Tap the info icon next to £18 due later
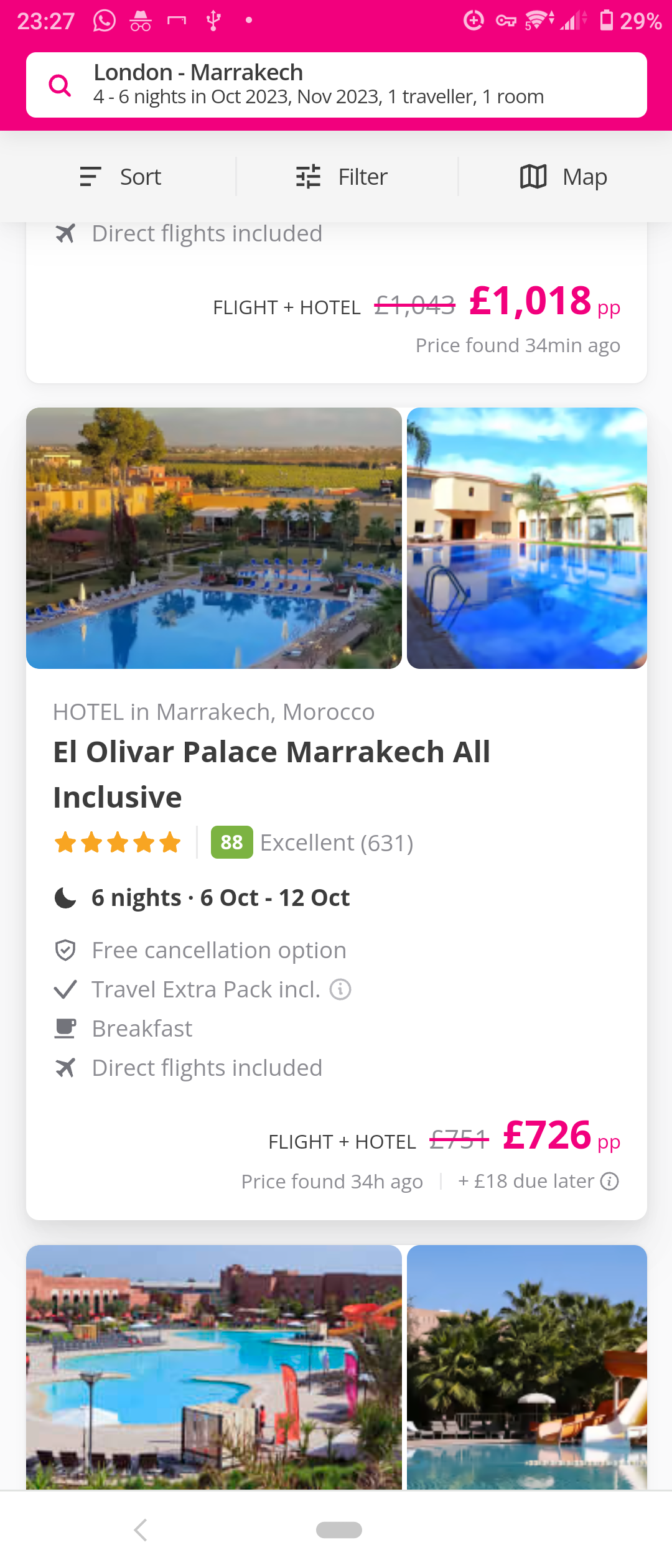 click(x=610, y=1181)
